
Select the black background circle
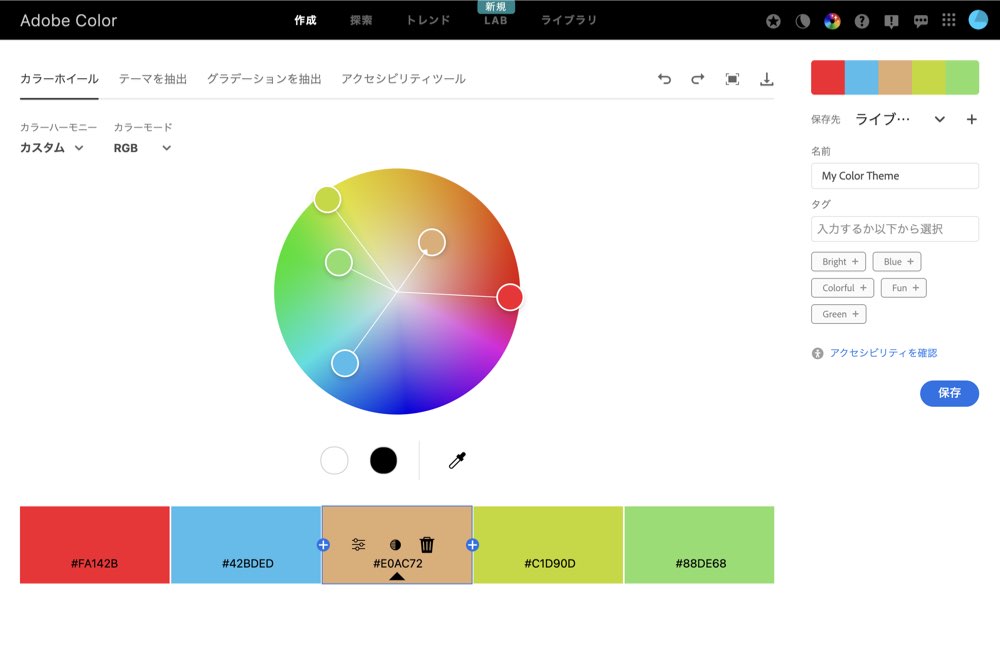(383, 461)
